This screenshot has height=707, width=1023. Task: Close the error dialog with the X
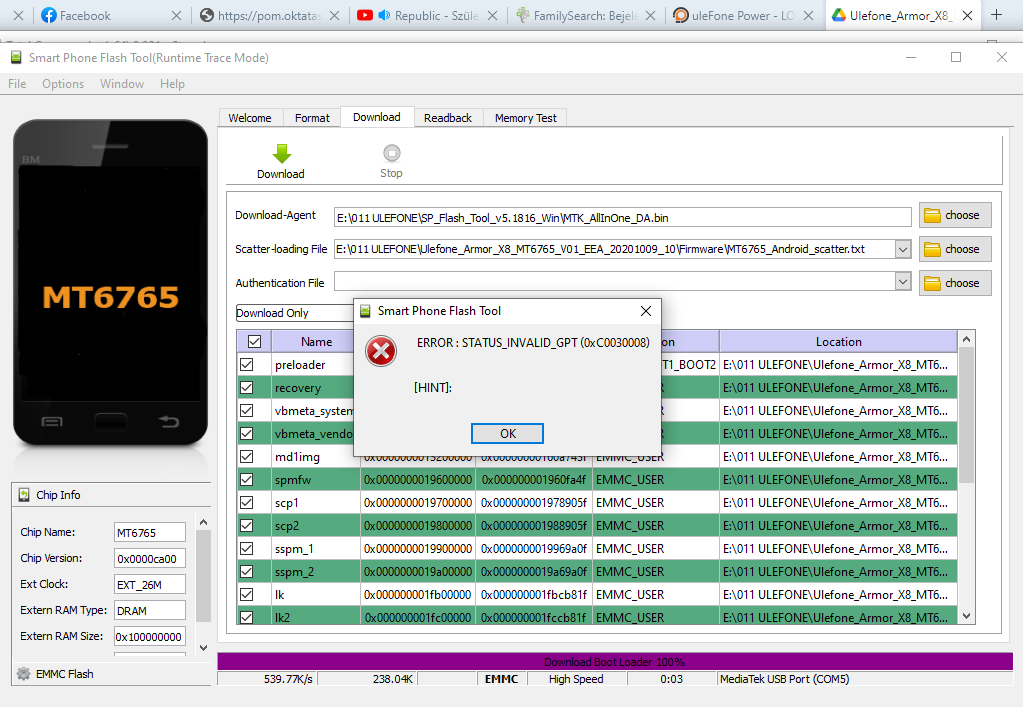(646, 311)
